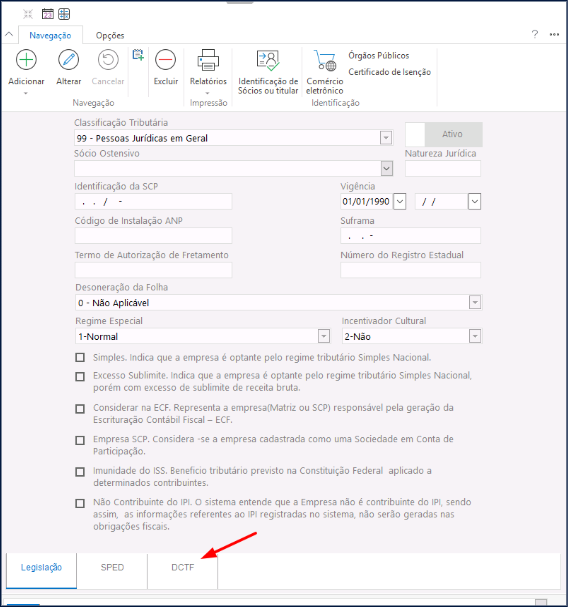Click the red Excluir minus icon
This screenshot has width=568, height=607.
click(165, 60)
